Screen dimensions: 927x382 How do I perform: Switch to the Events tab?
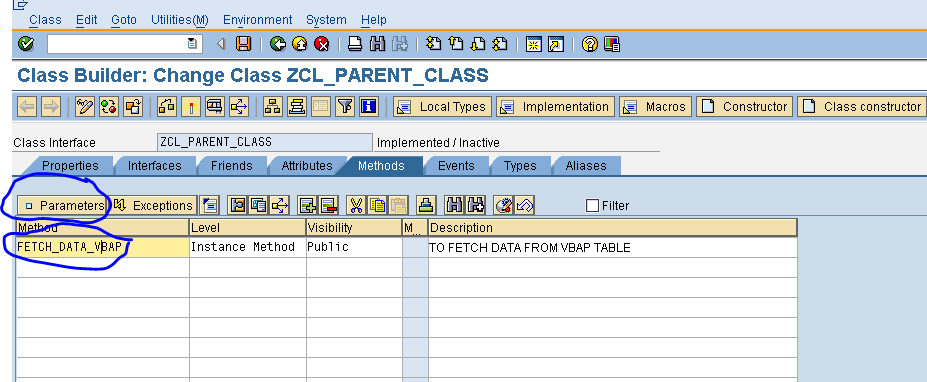(x=456, y=166)
